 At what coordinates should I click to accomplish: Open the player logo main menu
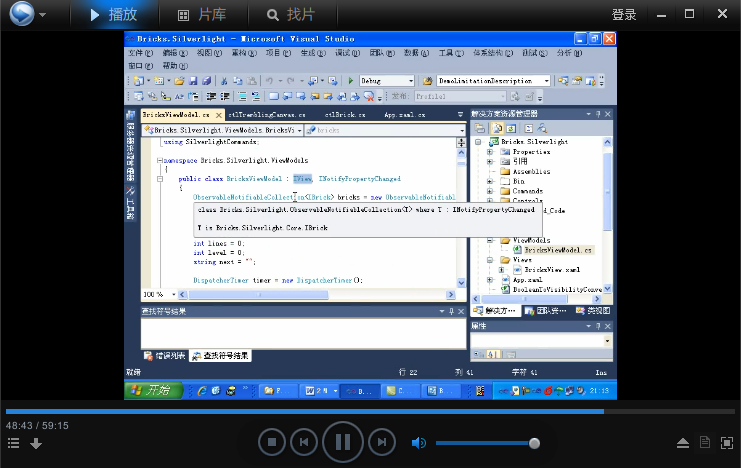click(x=21, y=14)
